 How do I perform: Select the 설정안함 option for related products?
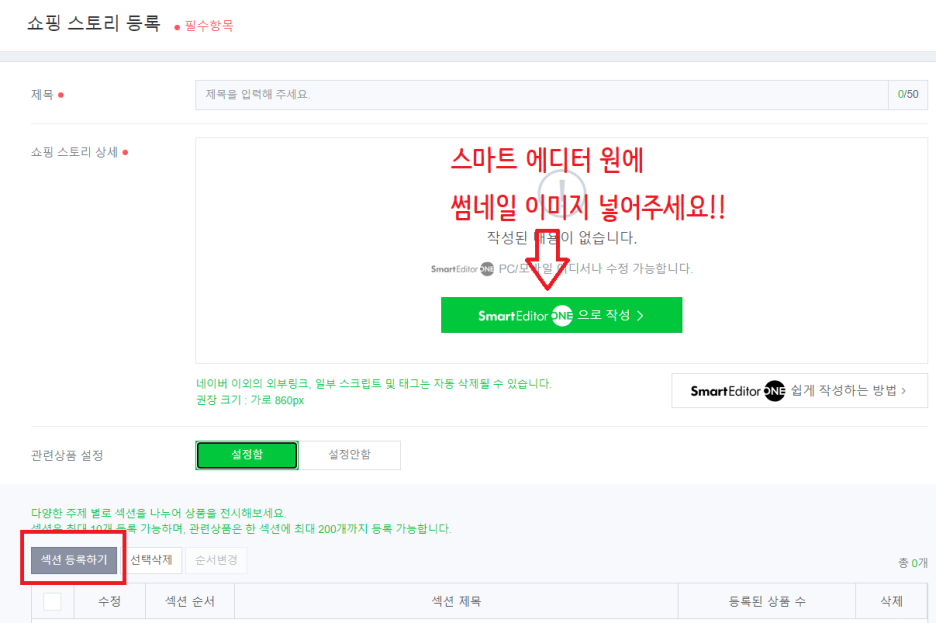(x=350, y=455)
